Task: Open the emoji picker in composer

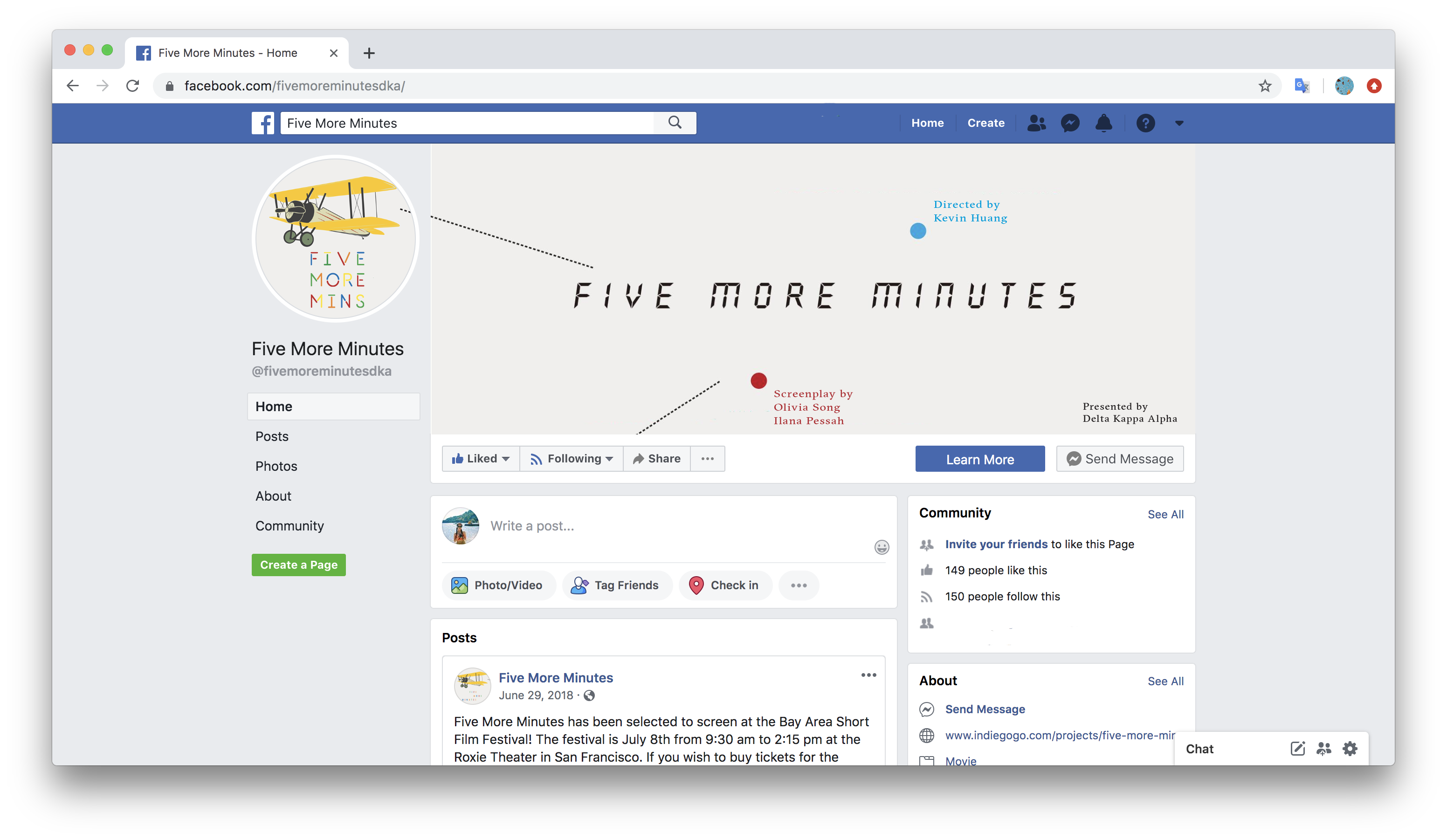Action: (x=882, y=547)
